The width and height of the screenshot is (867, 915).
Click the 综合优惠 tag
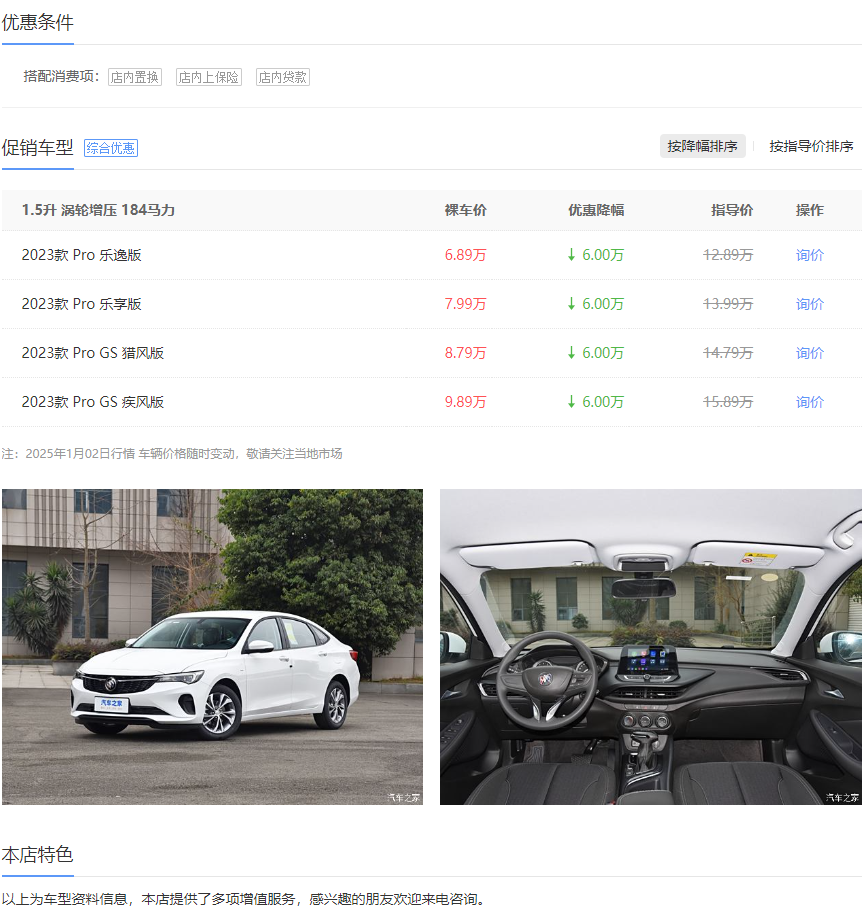point(111,148)
